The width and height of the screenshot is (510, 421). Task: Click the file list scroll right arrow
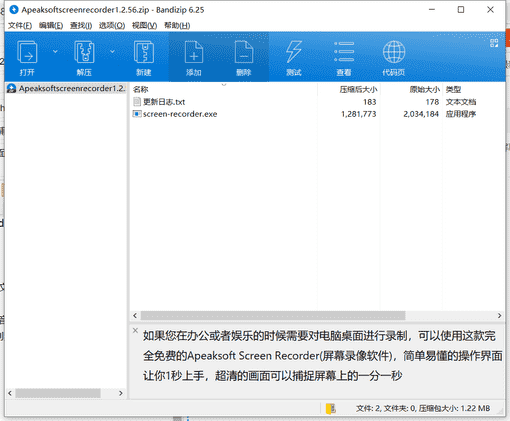click(x=499, y=315)
